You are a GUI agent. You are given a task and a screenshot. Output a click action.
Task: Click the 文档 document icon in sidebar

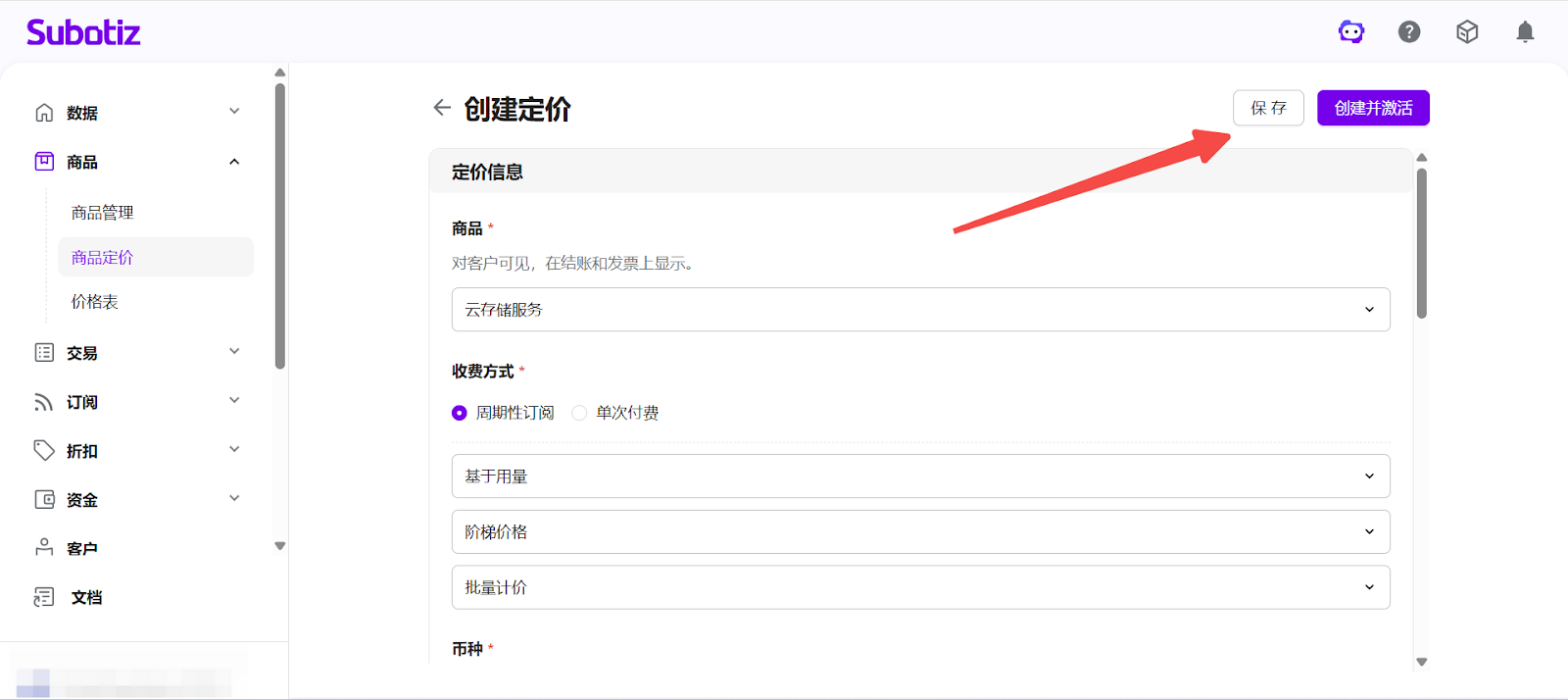(44, 597)
